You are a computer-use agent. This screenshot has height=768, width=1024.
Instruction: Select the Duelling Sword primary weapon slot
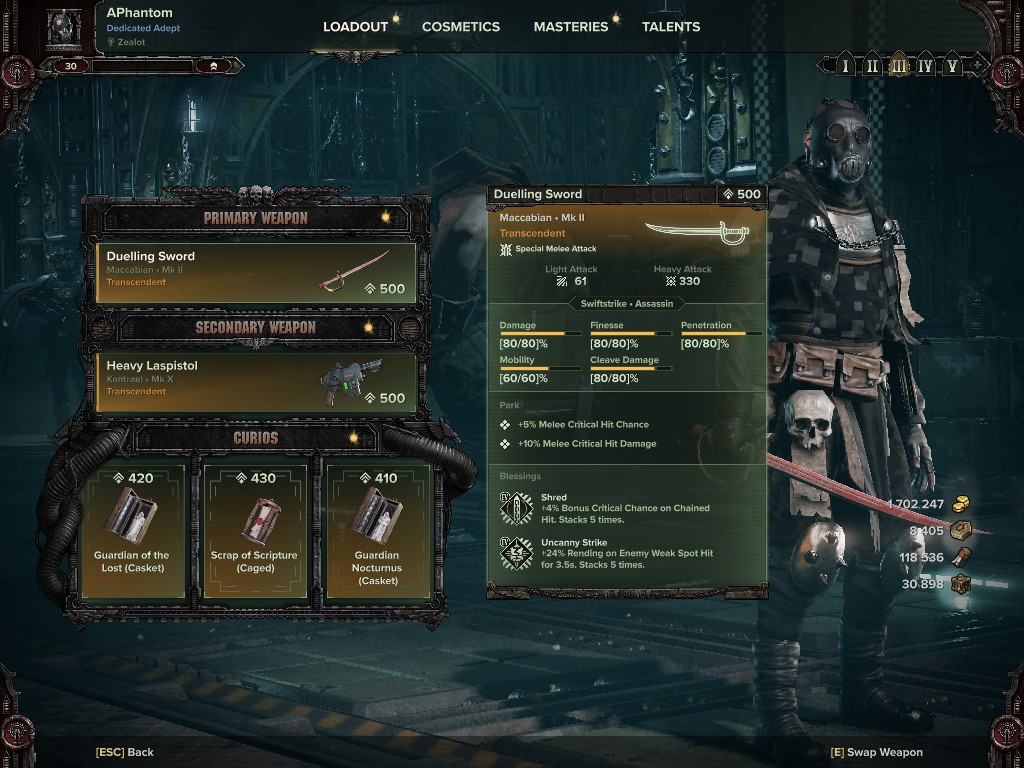pyautogui.click(x=256, y=273)
